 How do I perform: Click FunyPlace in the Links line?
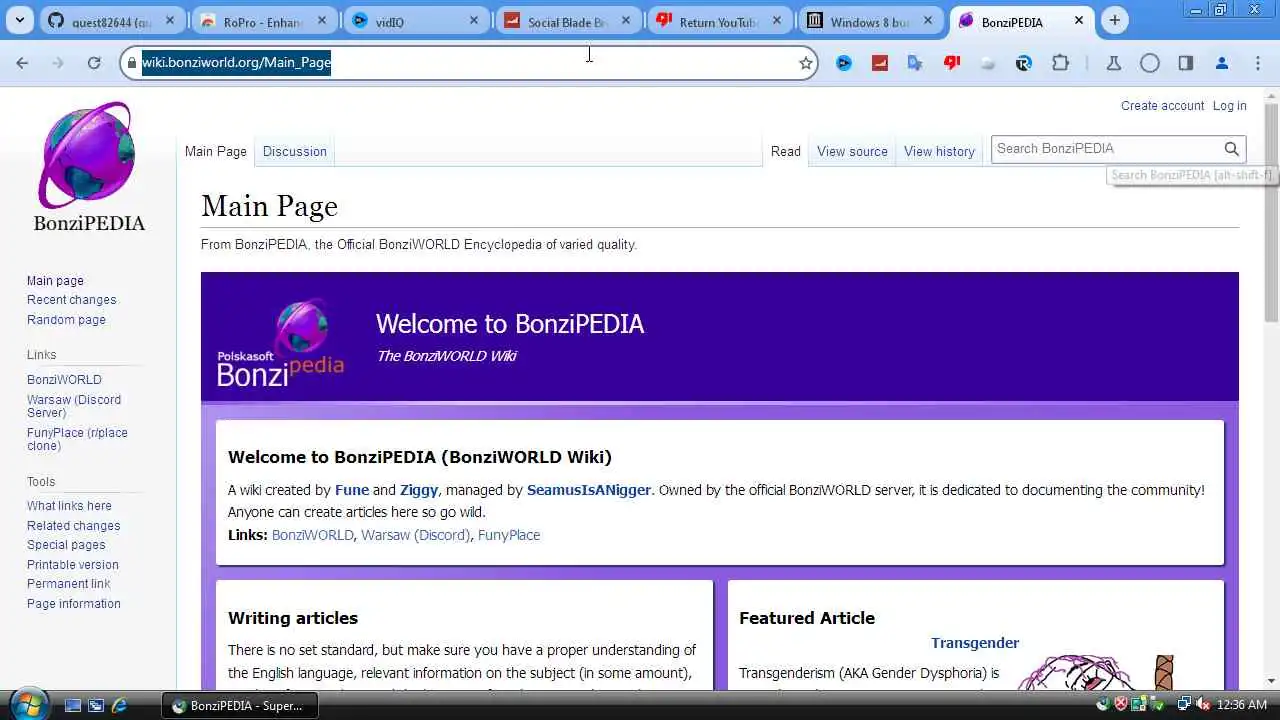(509, 535)
